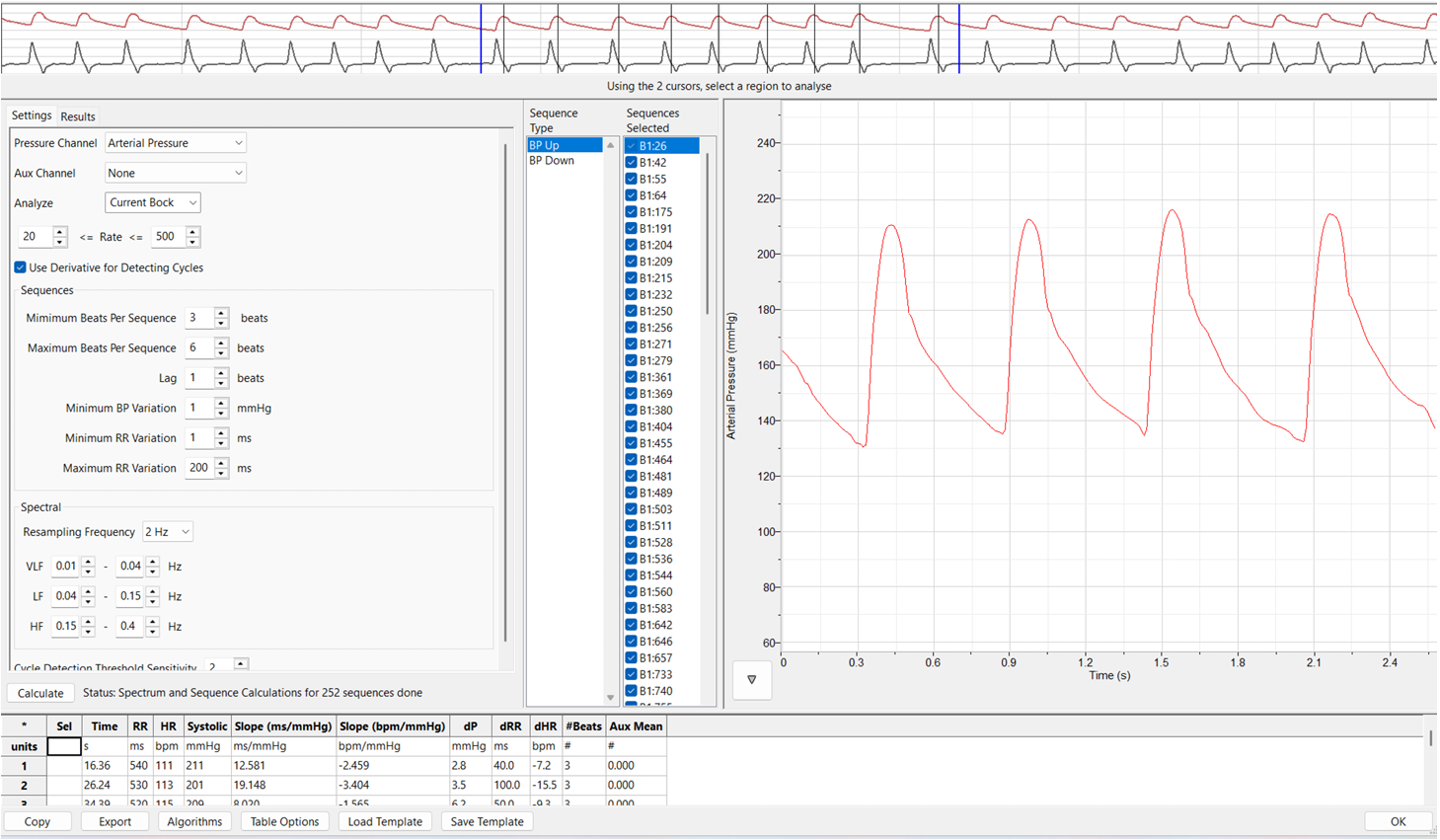The height and width of the screenshot is (840, 1440).
Task: Click the 12.581 slope value cell
Action: point(283,766)
